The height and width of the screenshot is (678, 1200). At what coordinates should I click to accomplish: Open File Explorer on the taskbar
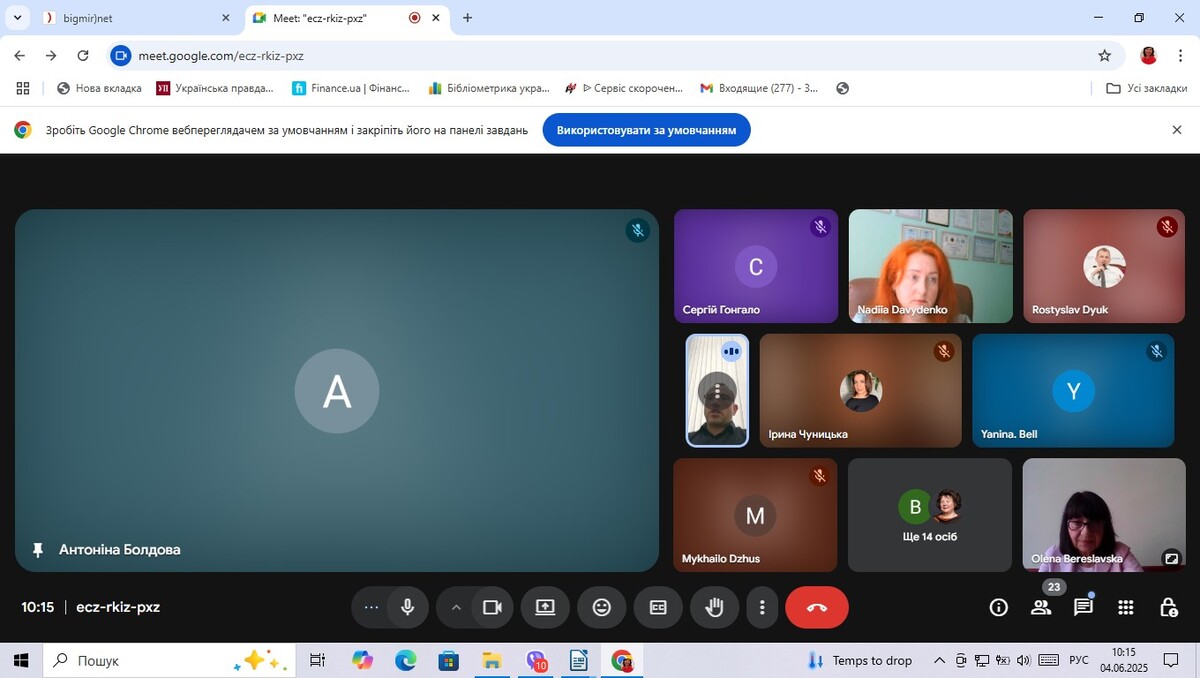click(x=492, y=660)
